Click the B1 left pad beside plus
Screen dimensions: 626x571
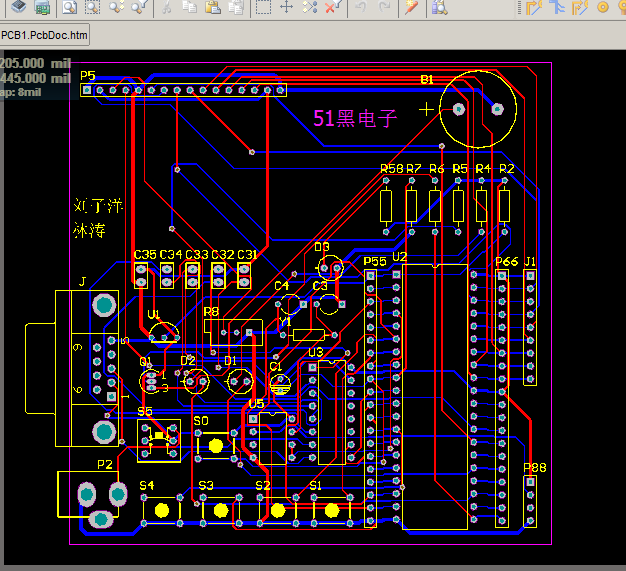click(x=459, y=109)
